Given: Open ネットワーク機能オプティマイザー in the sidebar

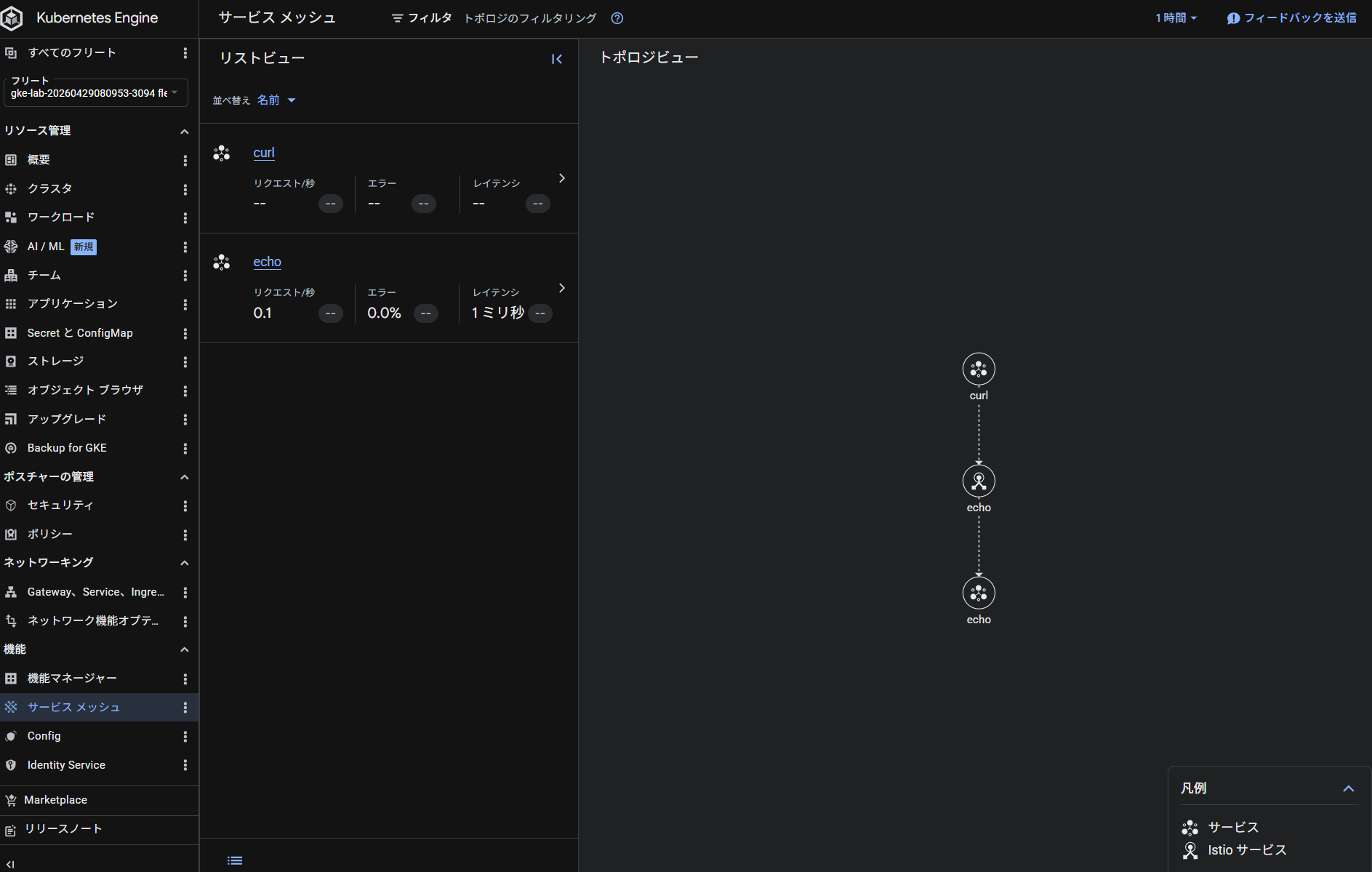Looking at the screenshot, I should pos(93,621).
